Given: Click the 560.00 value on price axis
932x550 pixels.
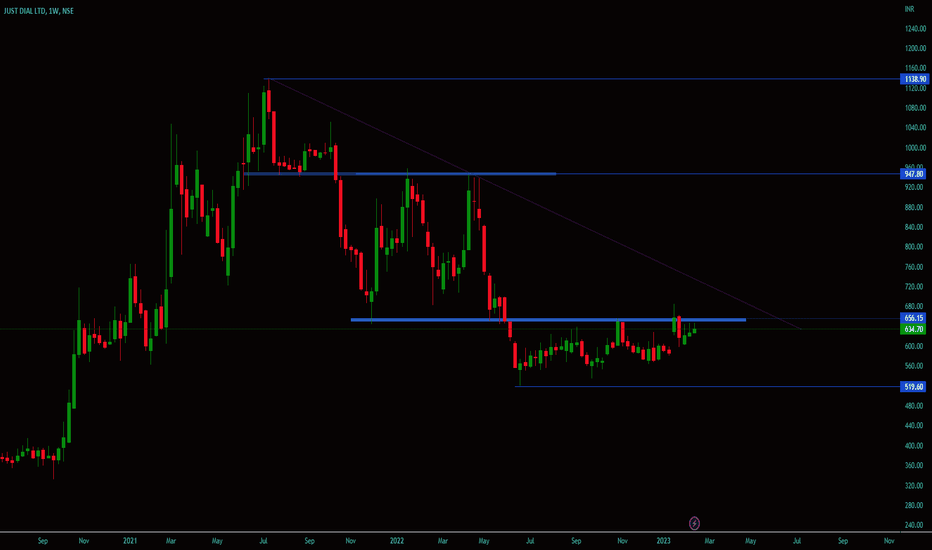Looking at the screenshot, I should point(915,366).
